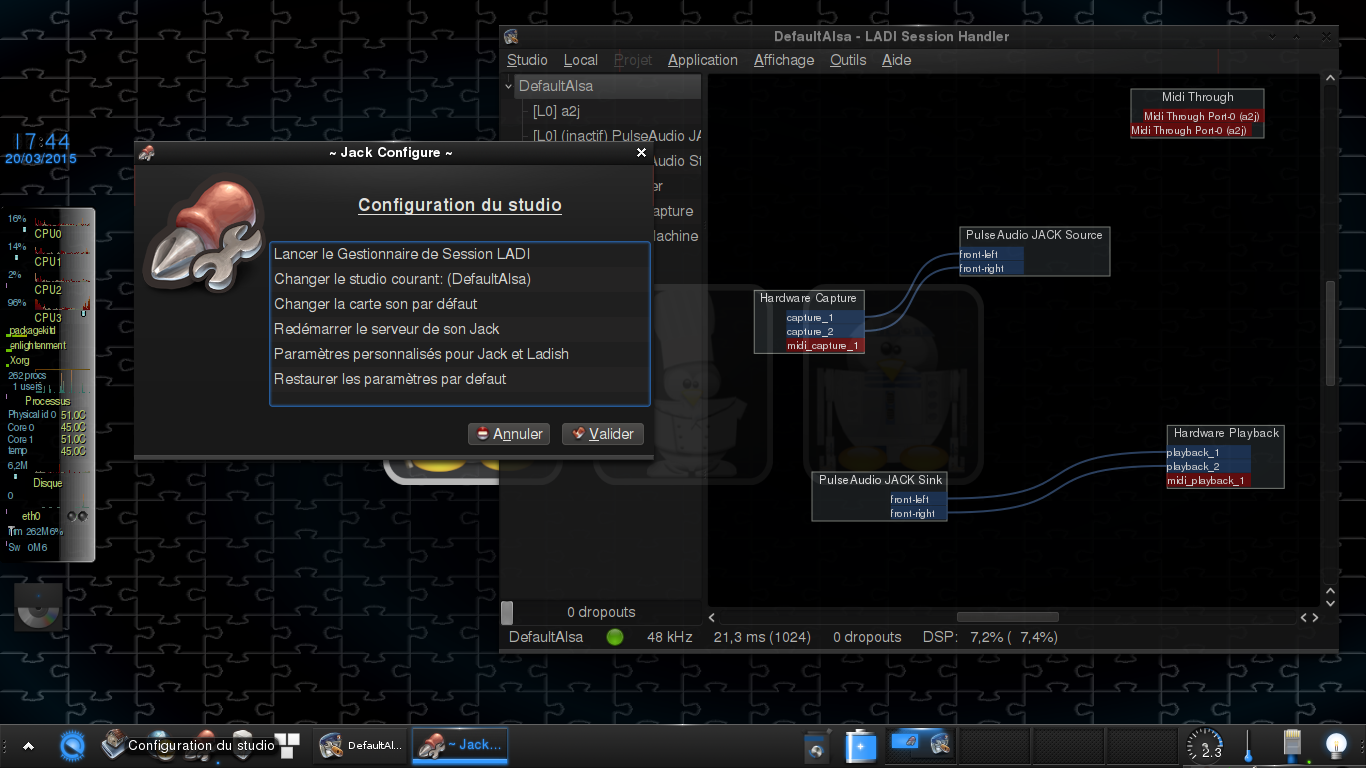Open the network ethernet tray icon
This screenshot has width=1366, height=768.
[1291, 746]
